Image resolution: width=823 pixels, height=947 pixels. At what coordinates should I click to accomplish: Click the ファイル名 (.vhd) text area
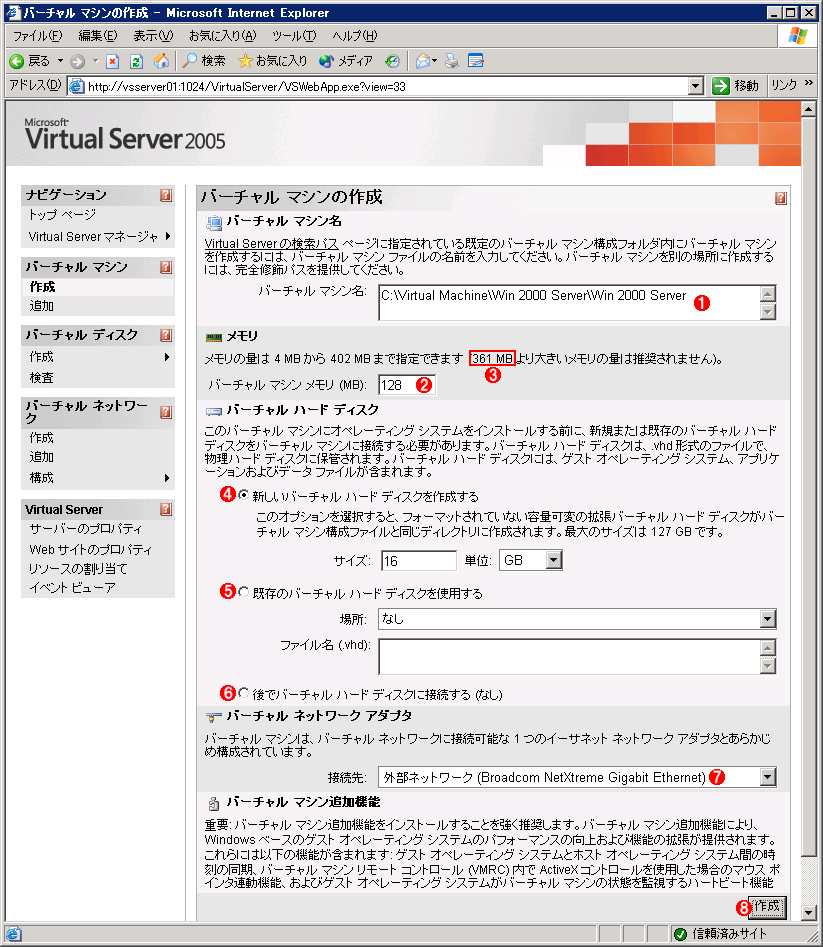[x=569, y=656]
